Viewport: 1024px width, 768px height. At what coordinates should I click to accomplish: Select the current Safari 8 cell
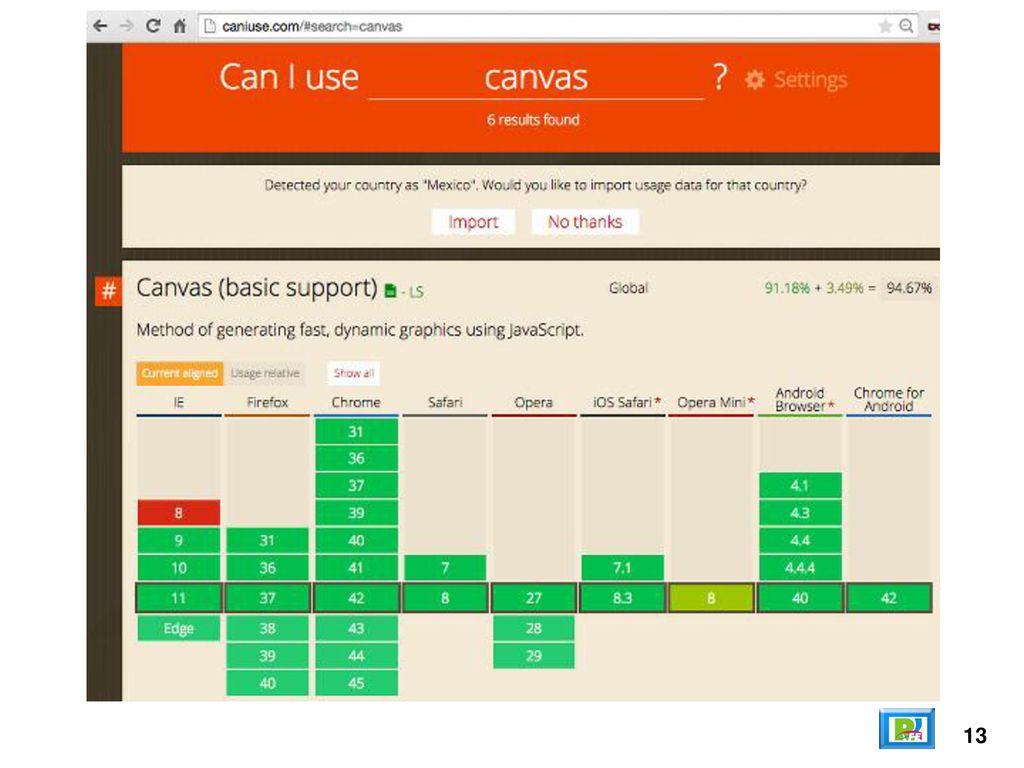445,598
